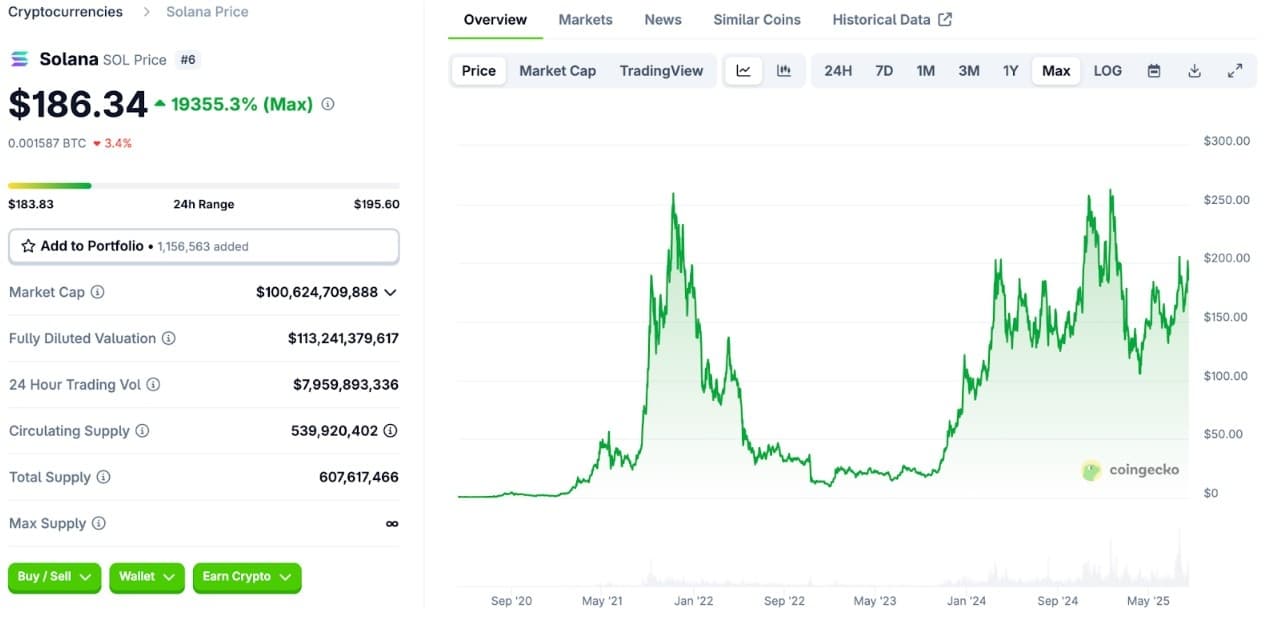Go to Cryptocurrencies breadcrumb link
1273x617 pixels.
[x=65, y=12]
